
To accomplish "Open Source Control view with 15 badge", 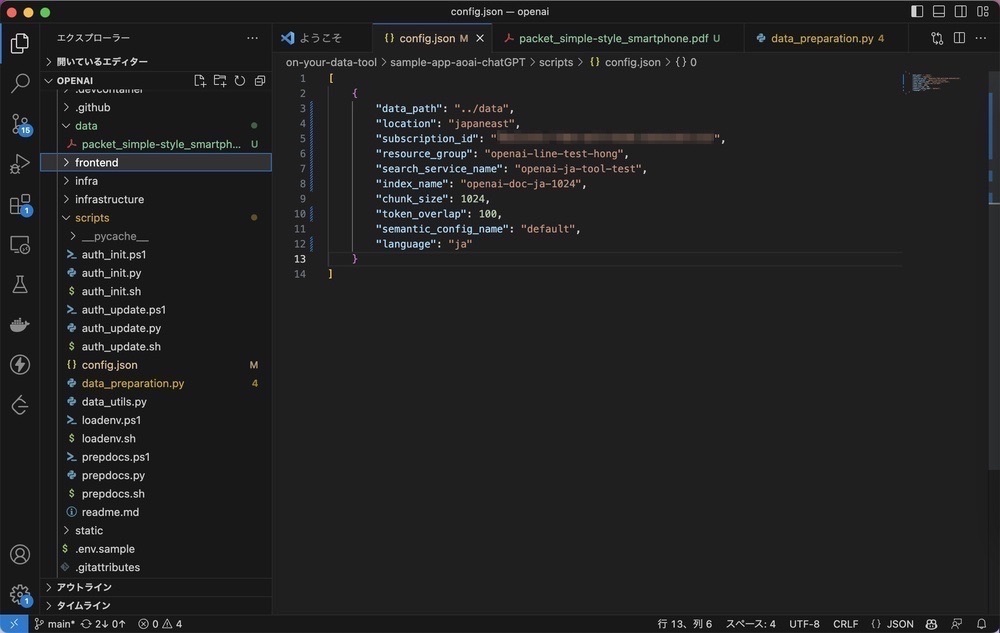I will [x=20, y=125].
